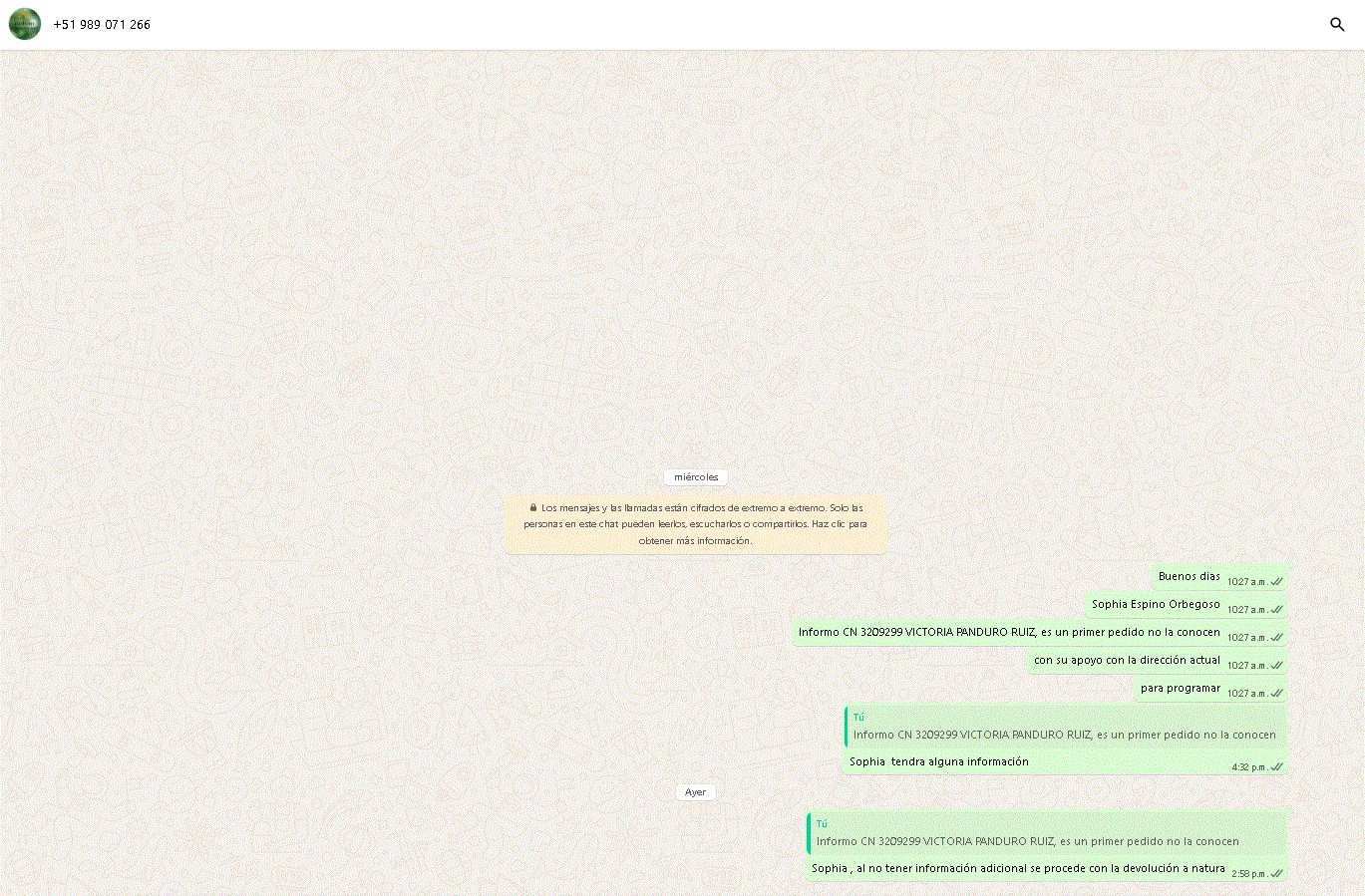The height and width of the screenshot is (896, 1365).
Task: Click read ticks on "Sophia Espino Orbegoso" message
Action: [1276, 609]
